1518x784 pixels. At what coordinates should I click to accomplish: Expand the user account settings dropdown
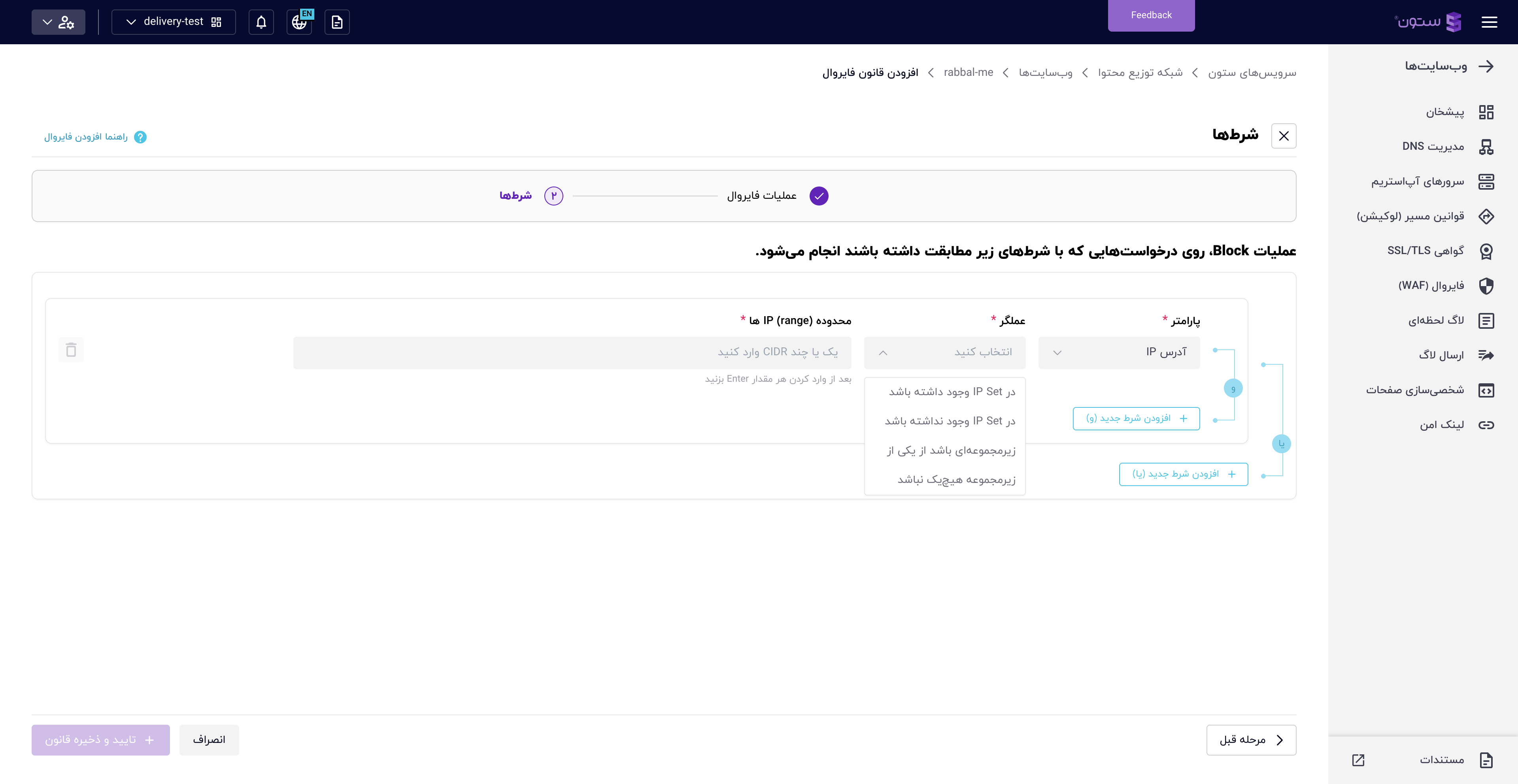[58, 22]
